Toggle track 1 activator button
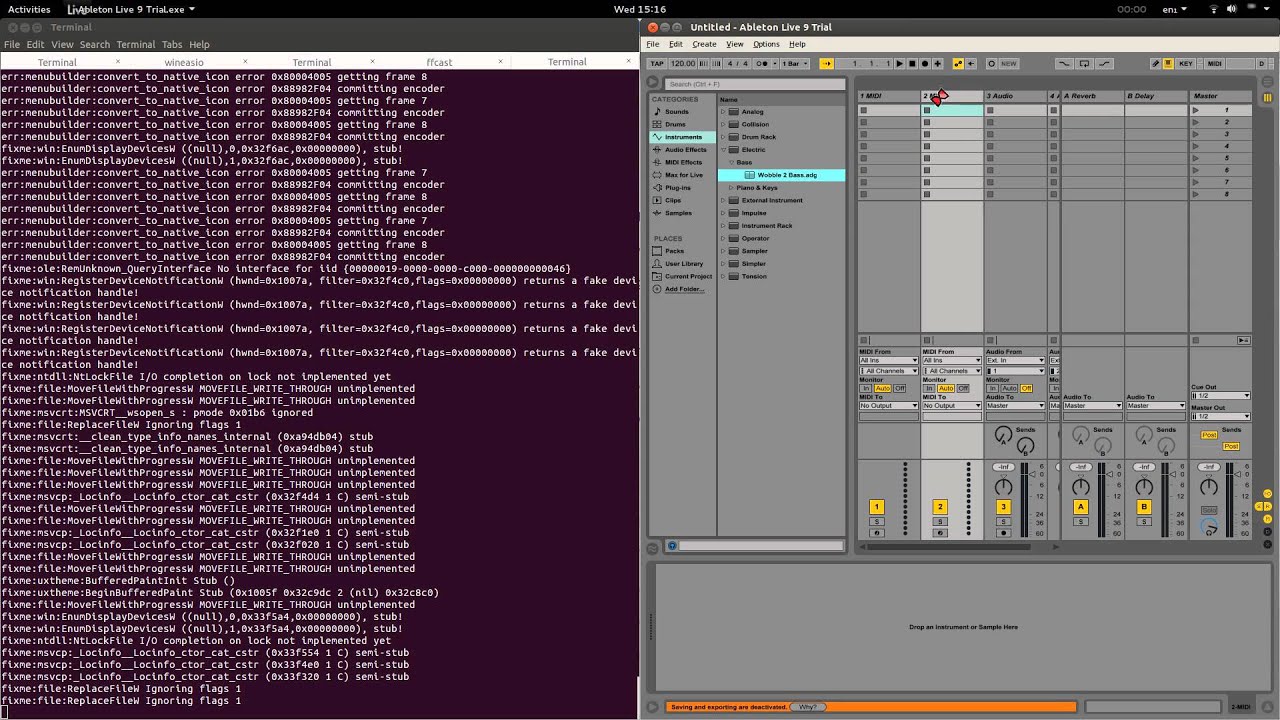Image resolution: width=1280 pixels, height=720 pixels. pos(876,507)
